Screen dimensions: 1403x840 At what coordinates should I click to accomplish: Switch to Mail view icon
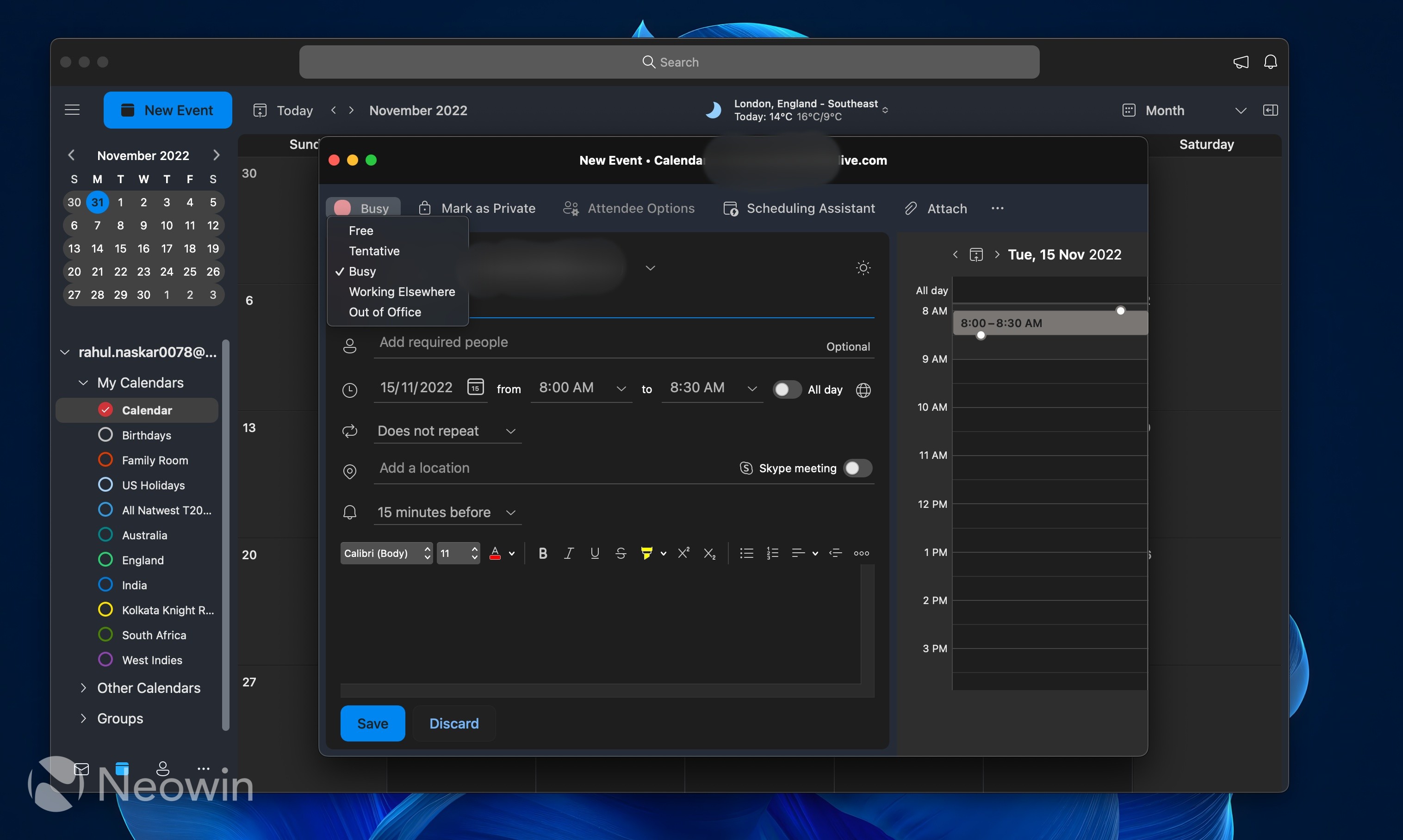click(x=81, y=768)
